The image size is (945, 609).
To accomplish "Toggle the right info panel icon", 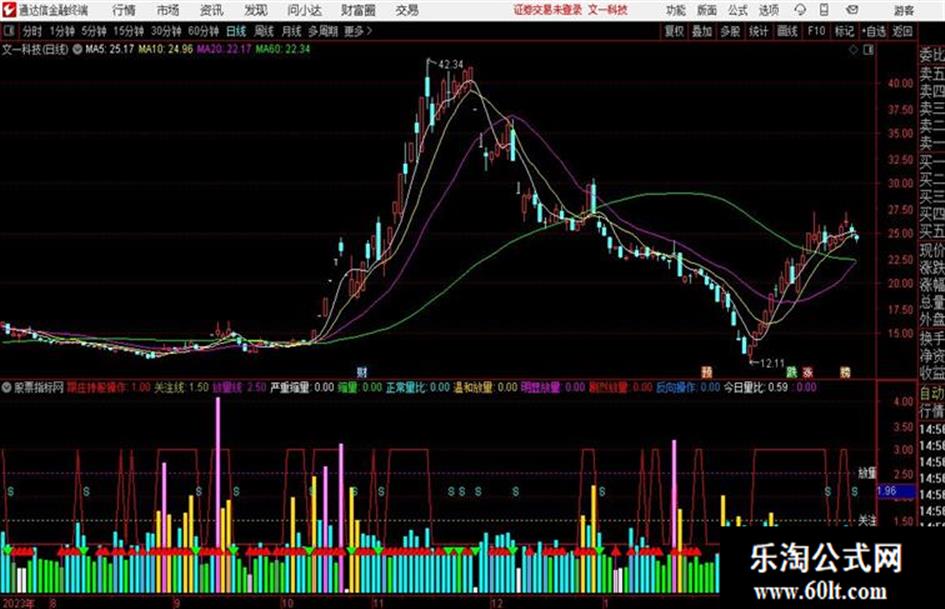I will pyautogui.click(x=868, y=50).
